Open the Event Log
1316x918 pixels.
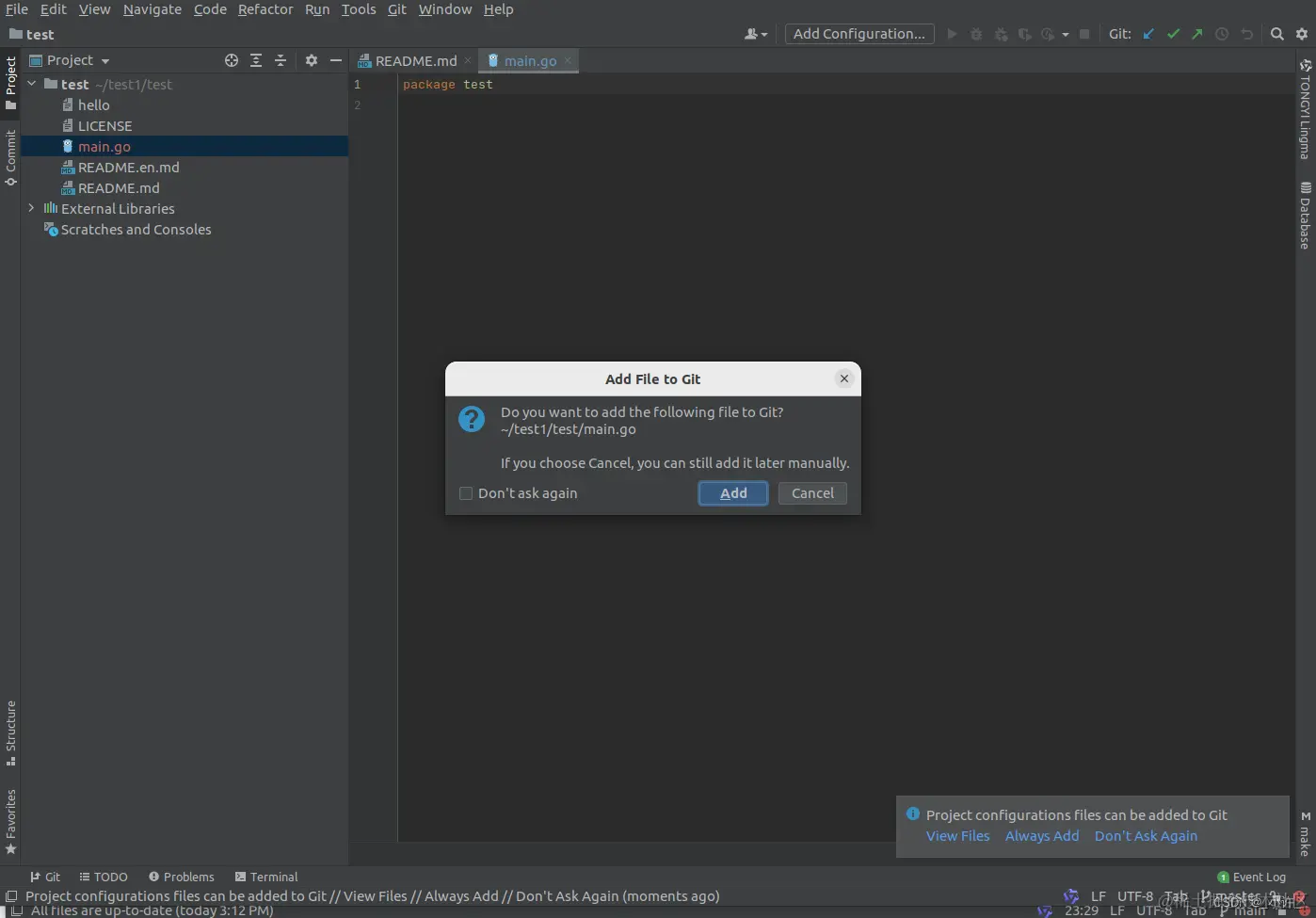pyautogui.click(x=1252, y=877)
